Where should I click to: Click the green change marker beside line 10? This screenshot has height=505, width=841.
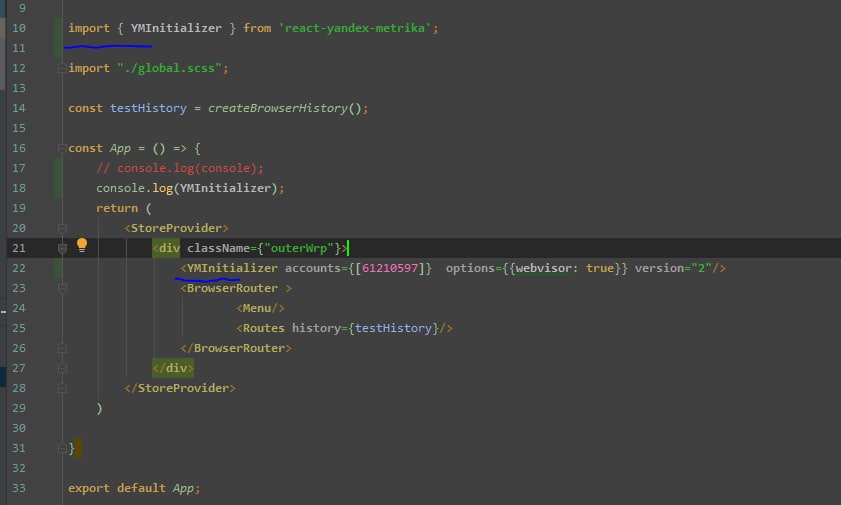tap(58, 38)
